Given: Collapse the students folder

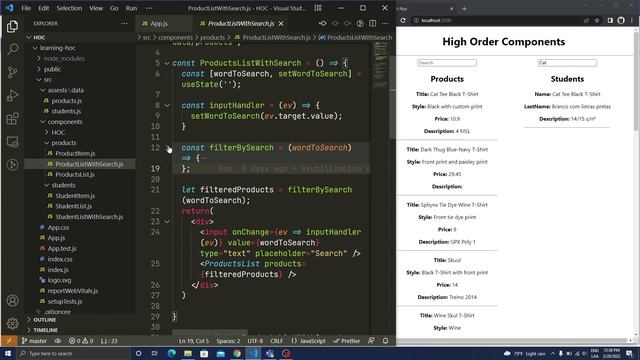Looking at the screenshot, I should tap(80, 185).
